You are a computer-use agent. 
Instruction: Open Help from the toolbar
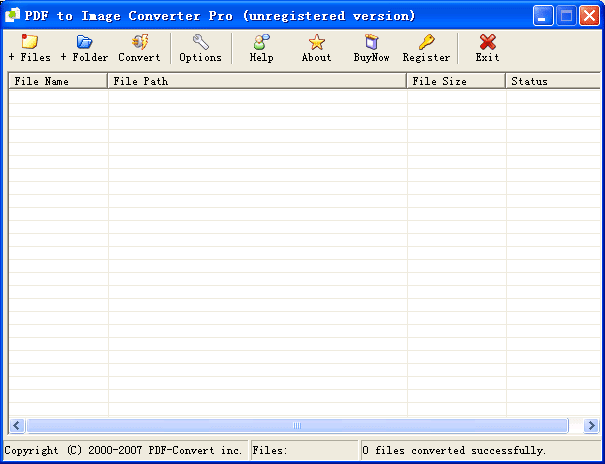point(261,48)
